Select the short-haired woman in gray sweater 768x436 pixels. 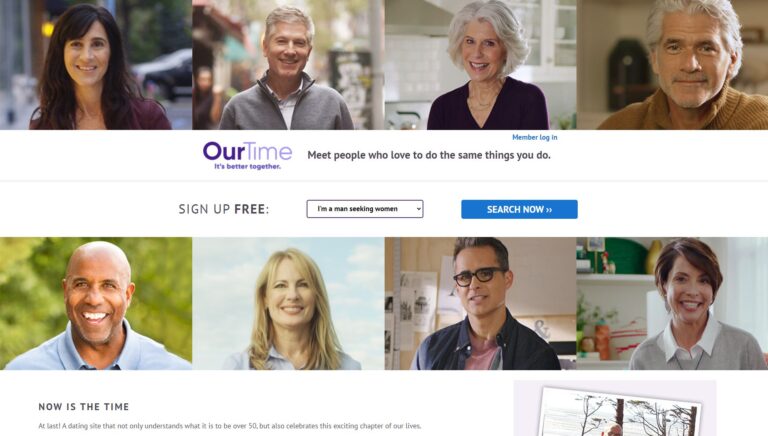point(672,303)
